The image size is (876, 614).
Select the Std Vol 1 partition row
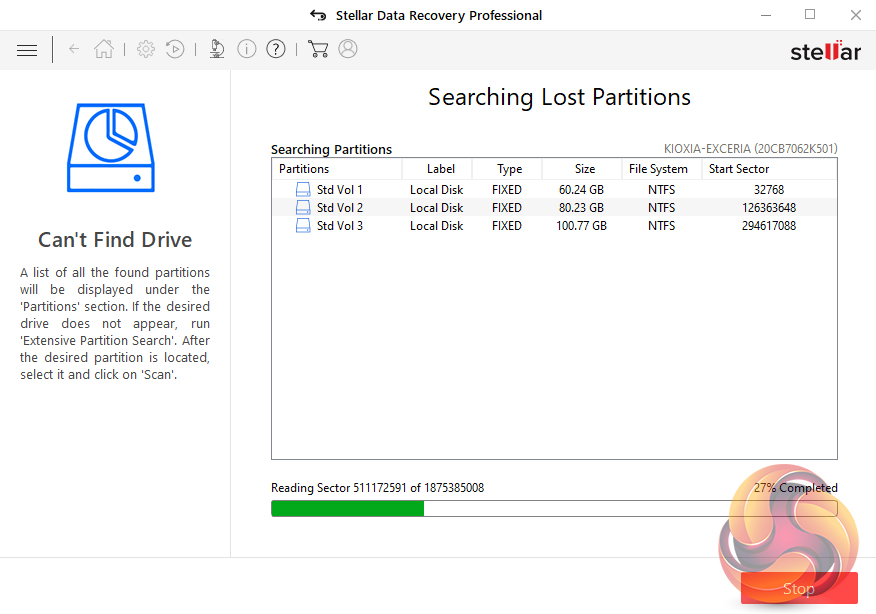[x=339, y=190]
